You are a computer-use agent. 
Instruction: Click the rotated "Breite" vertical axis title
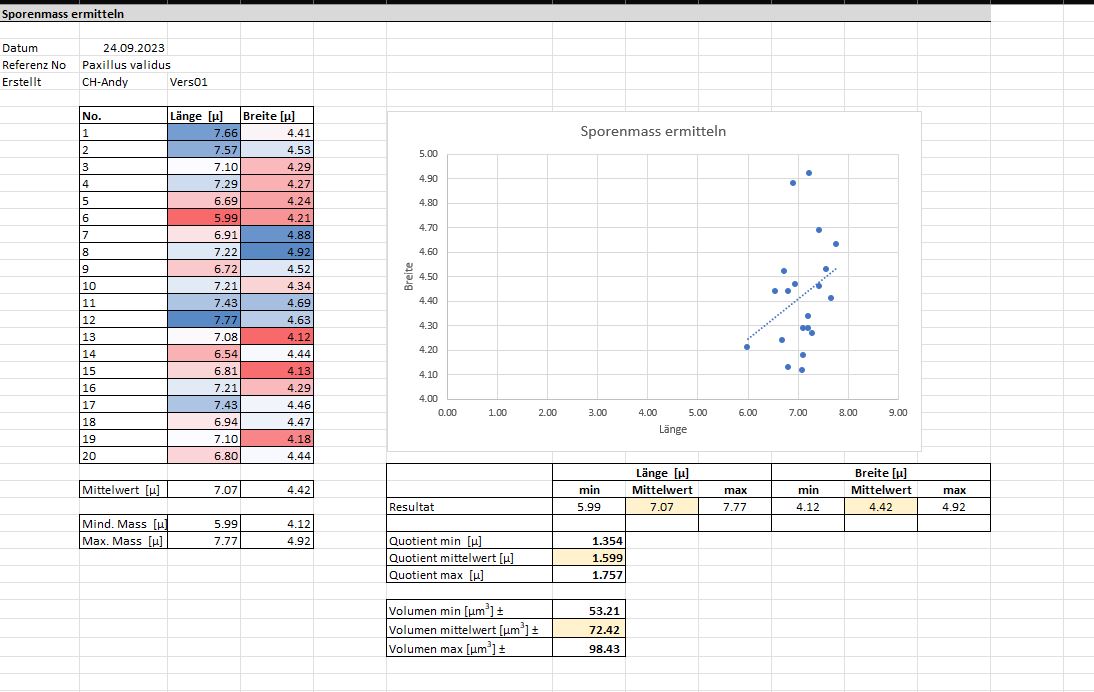click(409, 277)
